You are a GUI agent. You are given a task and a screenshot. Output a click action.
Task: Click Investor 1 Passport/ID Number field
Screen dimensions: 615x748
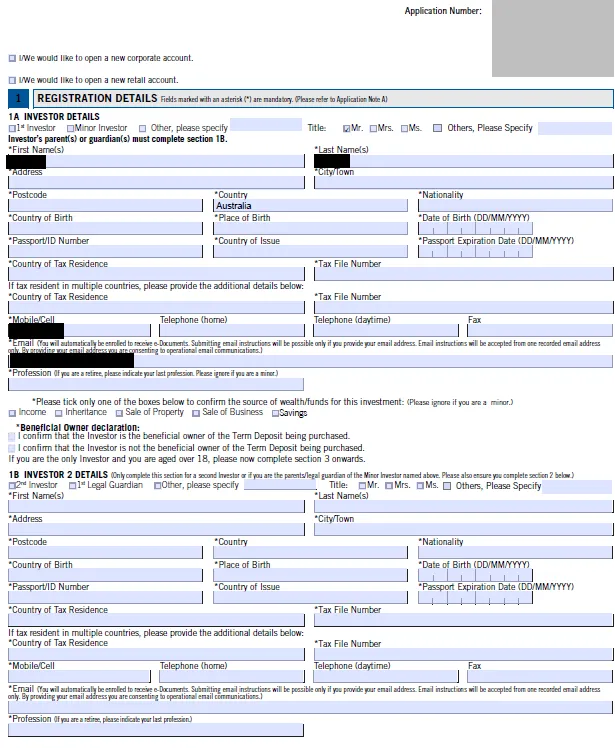tap(106, 252)
